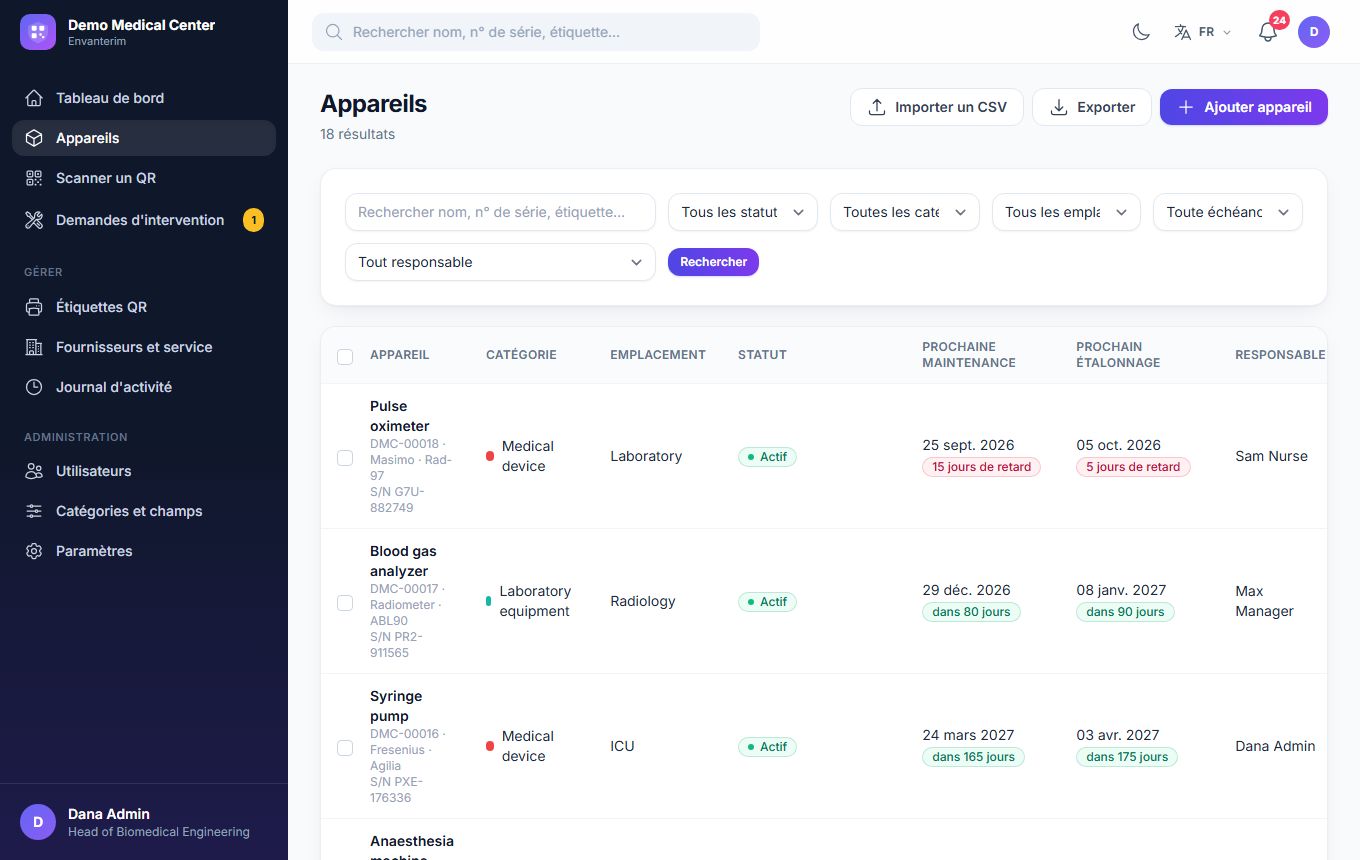Open the Tout responsable dropdown
Viewport: 1360px width, 860px height.
[500, 262]
